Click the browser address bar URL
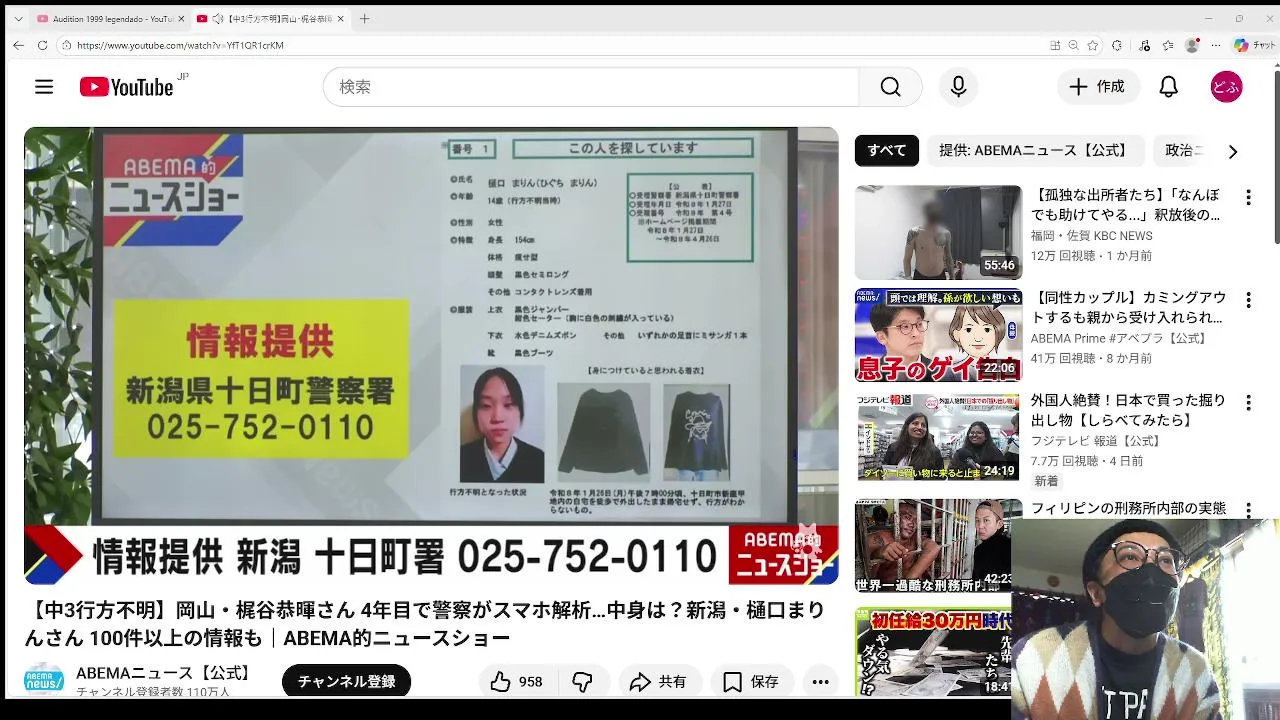This screenshot has width=1280, height=720. tap(180, 45)
